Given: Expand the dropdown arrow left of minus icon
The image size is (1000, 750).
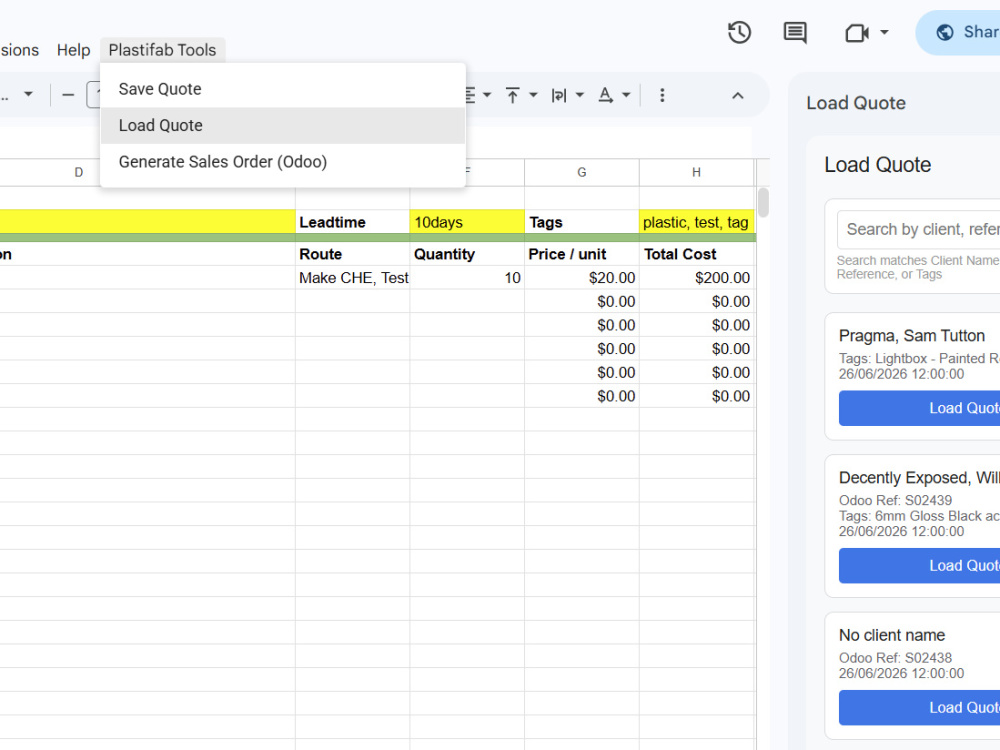Looking at the screenshot, I should [x=28, y=94].
